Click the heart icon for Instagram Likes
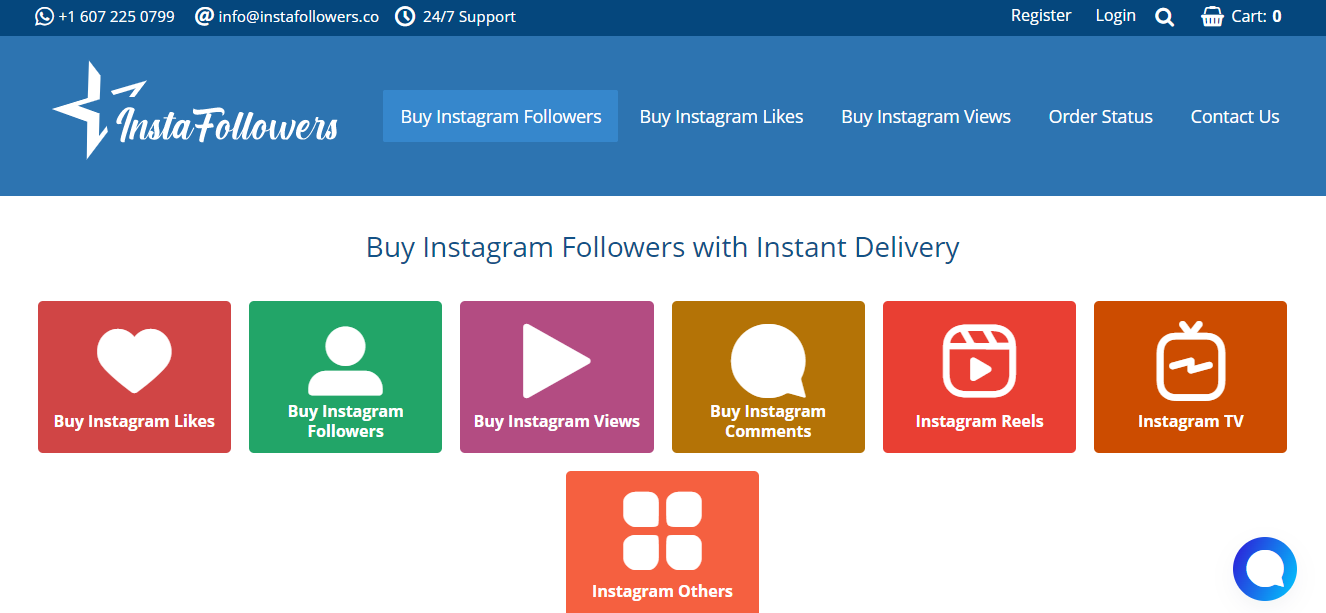 [134, 360]
